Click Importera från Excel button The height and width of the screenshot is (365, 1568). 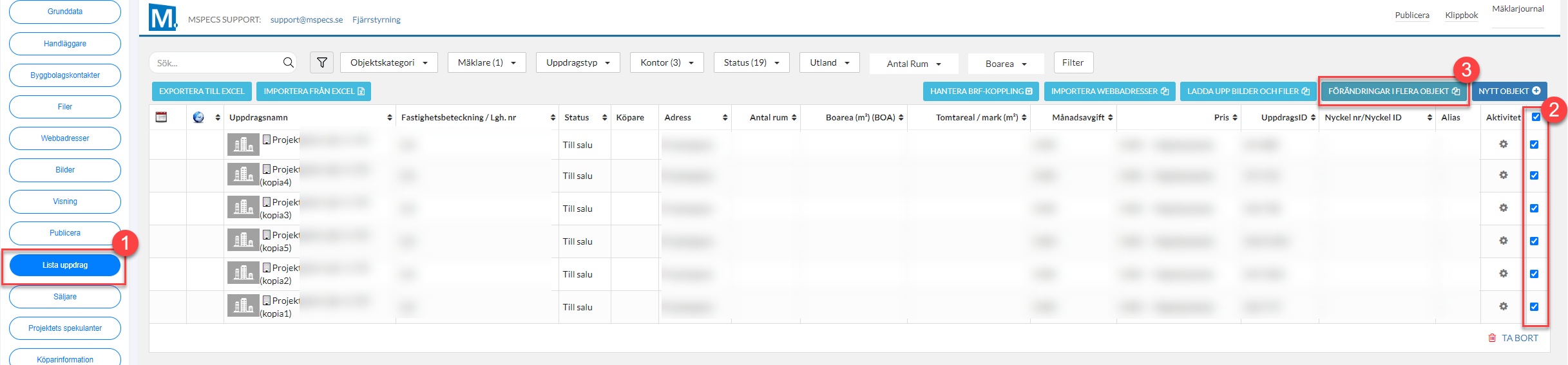tap(314, 91)
